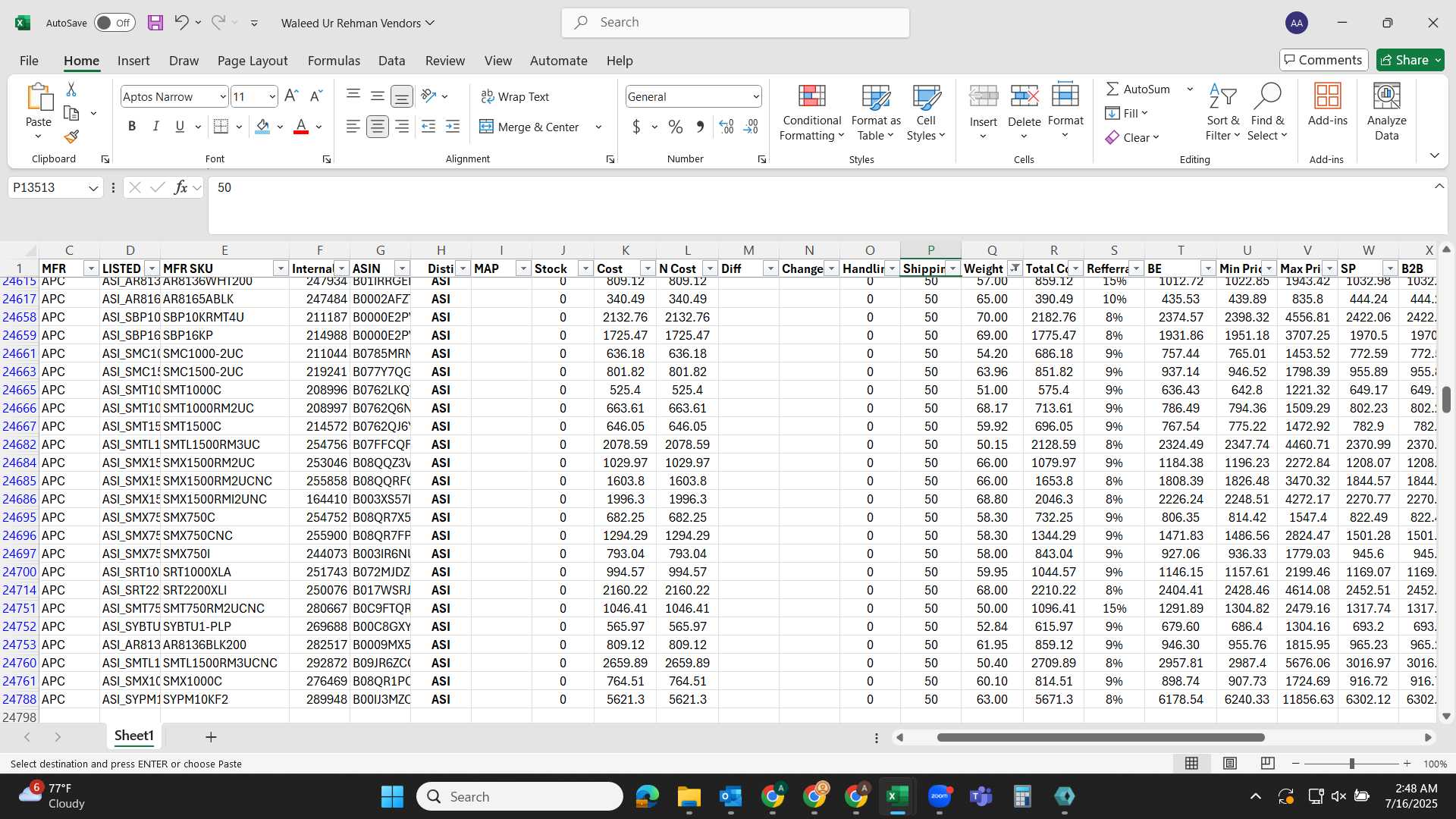Switch to Page Break Preview view
This screenshot has height=819, width=1456.
tap(1267, 764)
